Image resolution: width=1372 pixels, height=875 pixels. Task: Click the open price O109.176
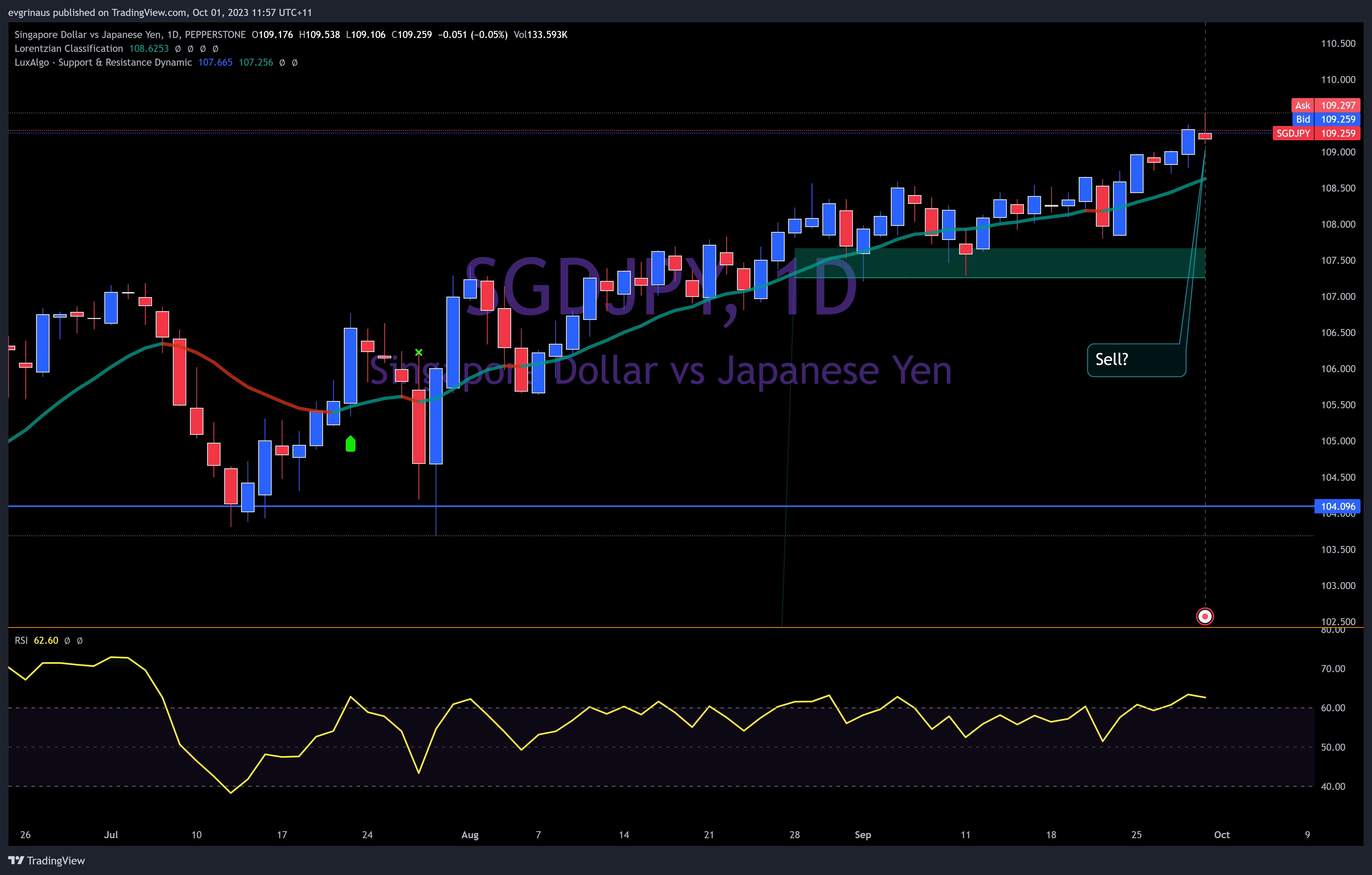pos(272,35)
